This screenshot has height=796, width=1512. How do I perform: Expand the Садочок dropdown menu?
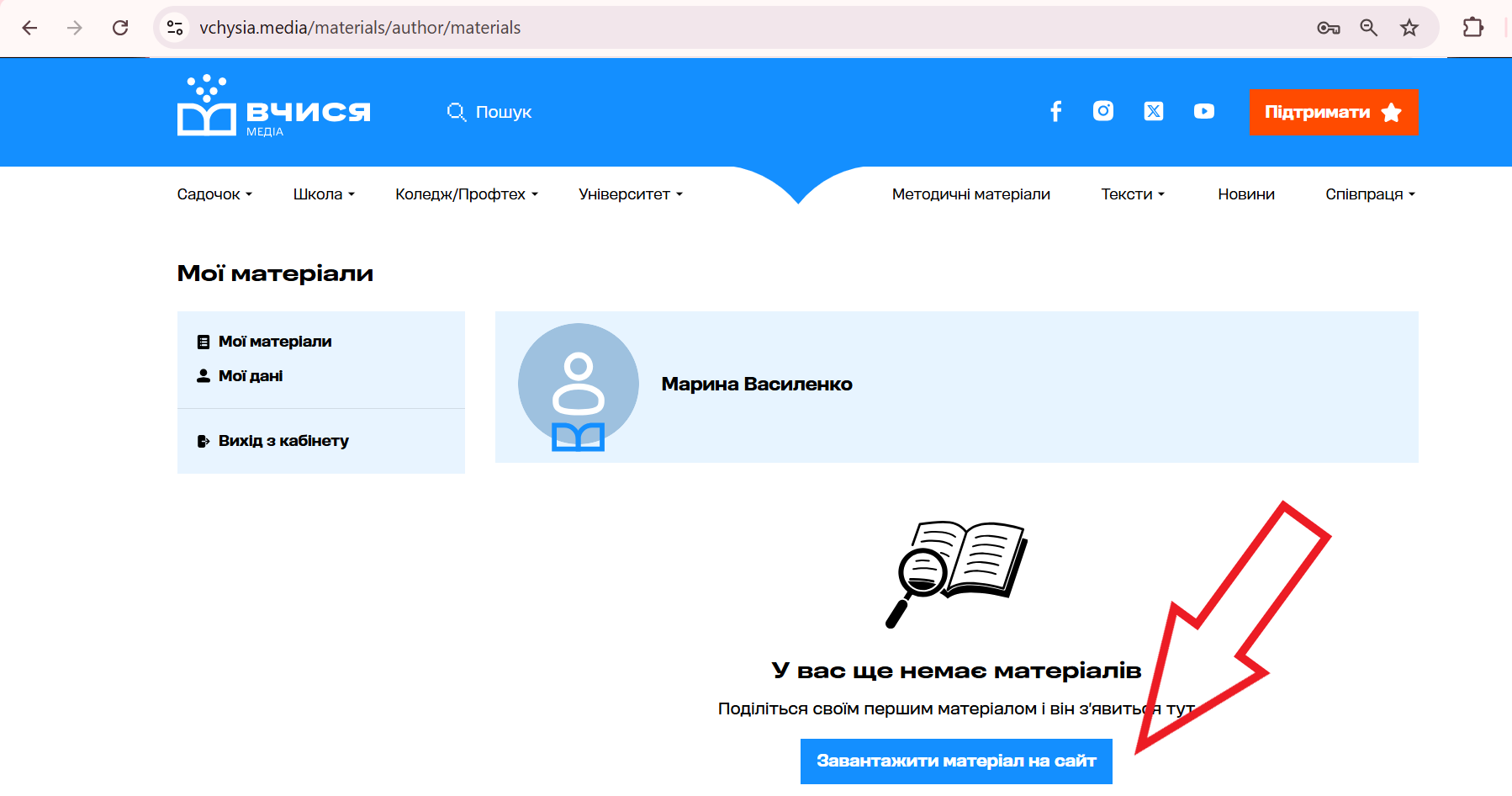click(214, 194)
